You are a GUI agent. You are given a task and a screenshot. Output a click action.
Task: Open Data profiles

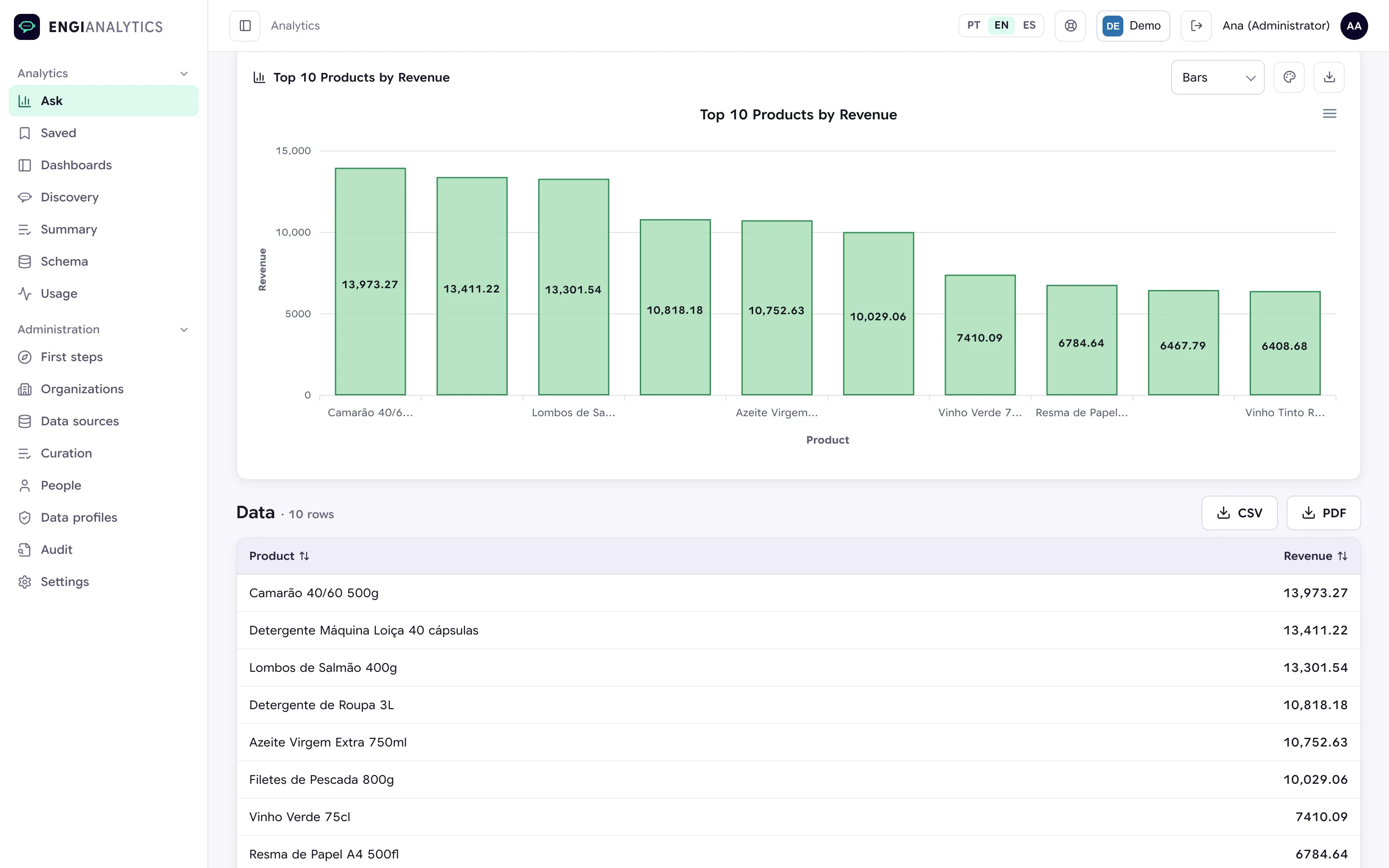pyautogui.click(x=103, y=518)
